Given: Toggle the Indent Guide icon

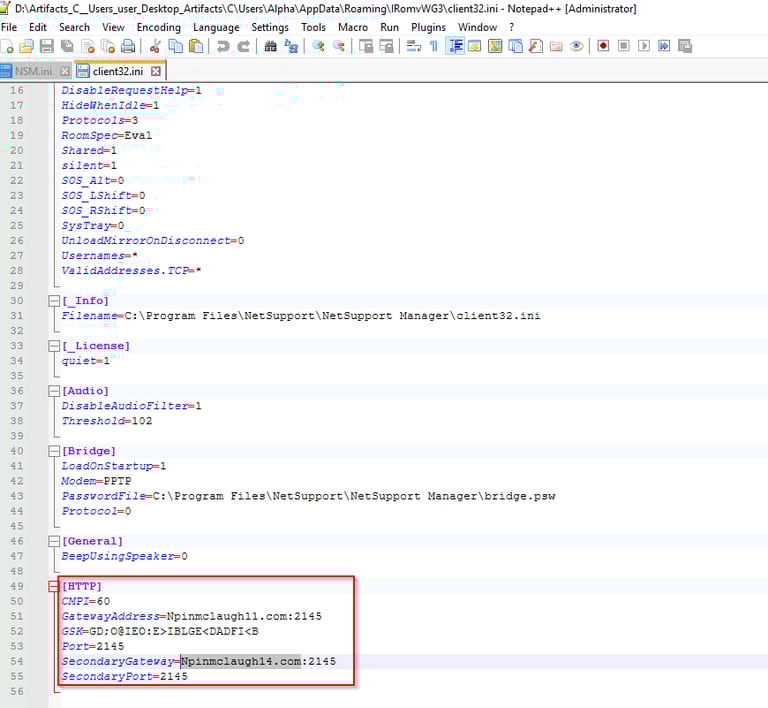Looking at the screenshot, I should tap(455, 47).
